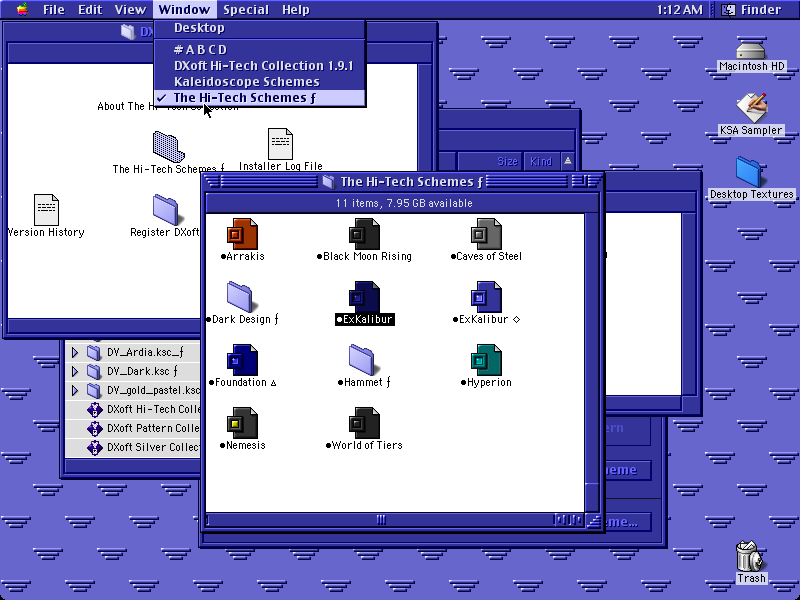This screenshot has height=600, width=800.
Task: Click the '11 items, 7.95 GB available' header
Action: click(x=403, y=203)
